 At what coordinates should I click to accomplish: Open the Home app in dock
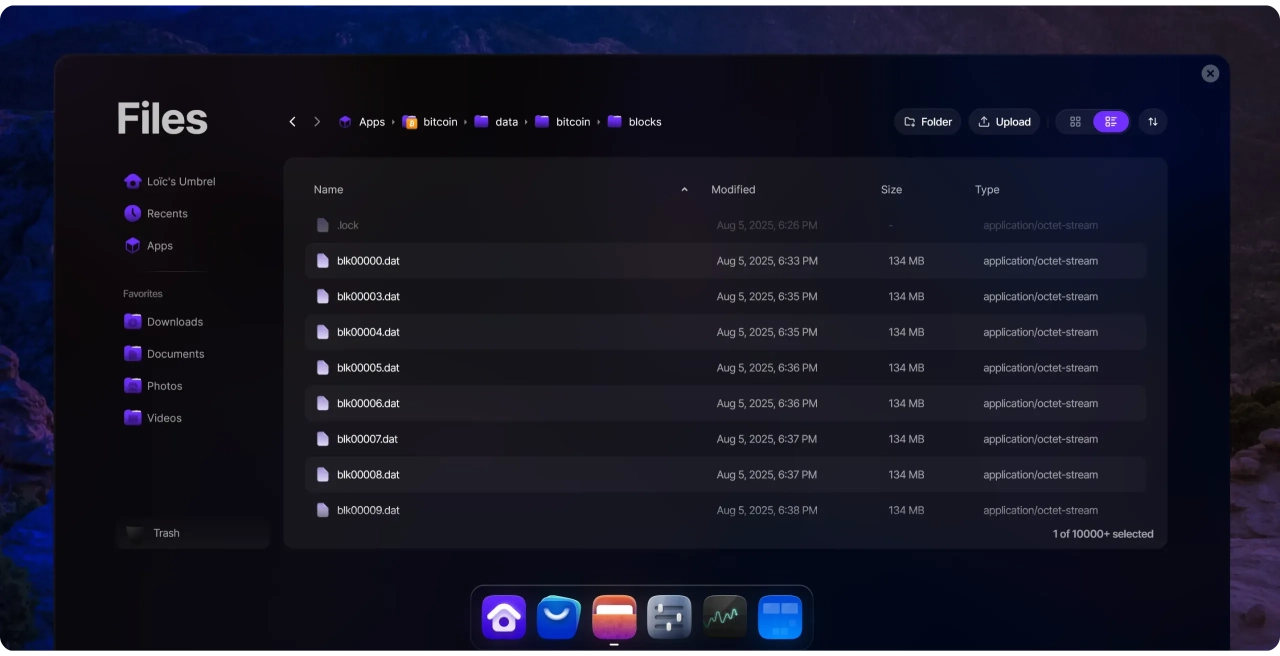504,617
